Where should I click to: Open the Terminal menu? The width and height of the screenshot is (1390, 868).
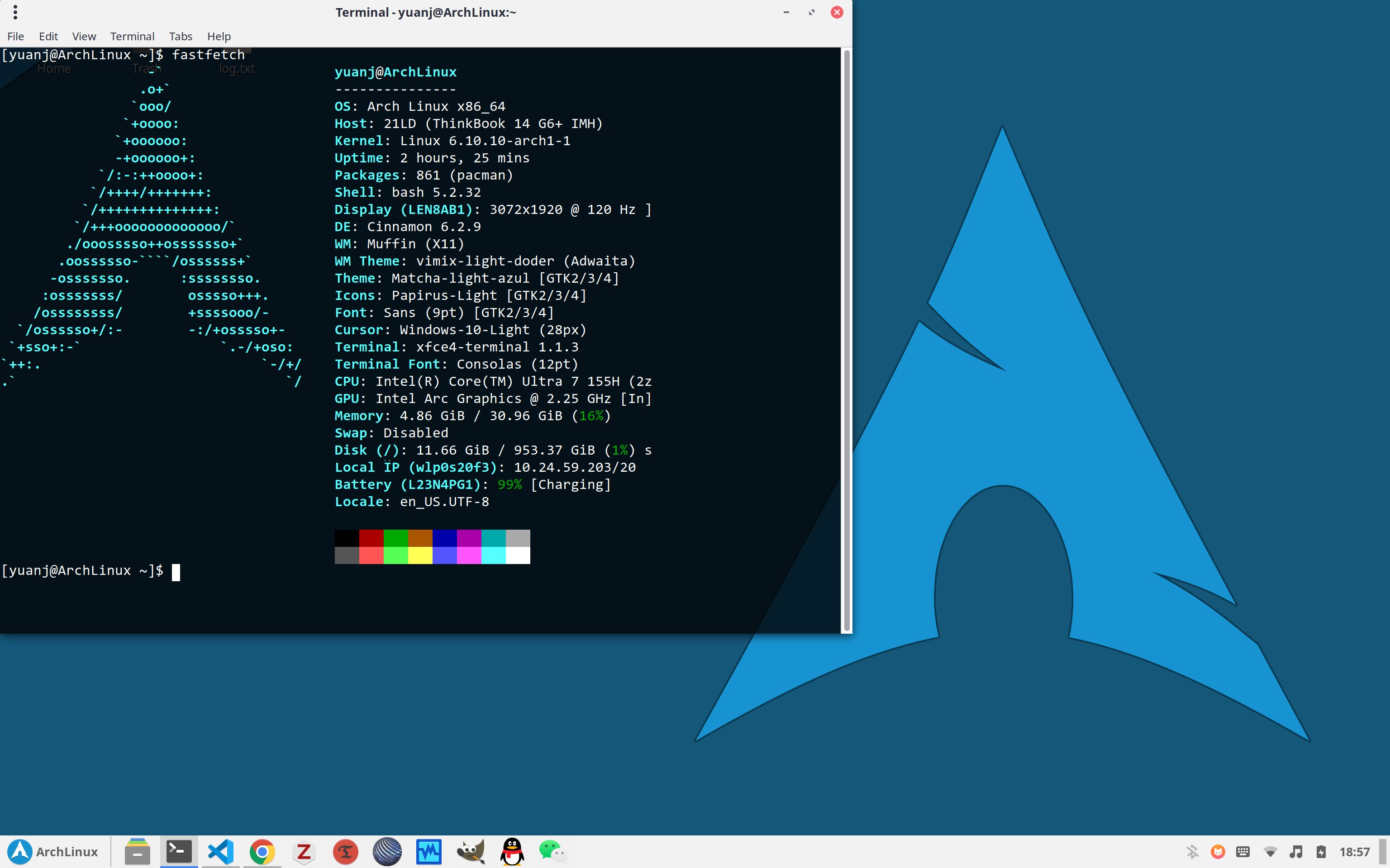pyautogui.click(x=132, y=36)
